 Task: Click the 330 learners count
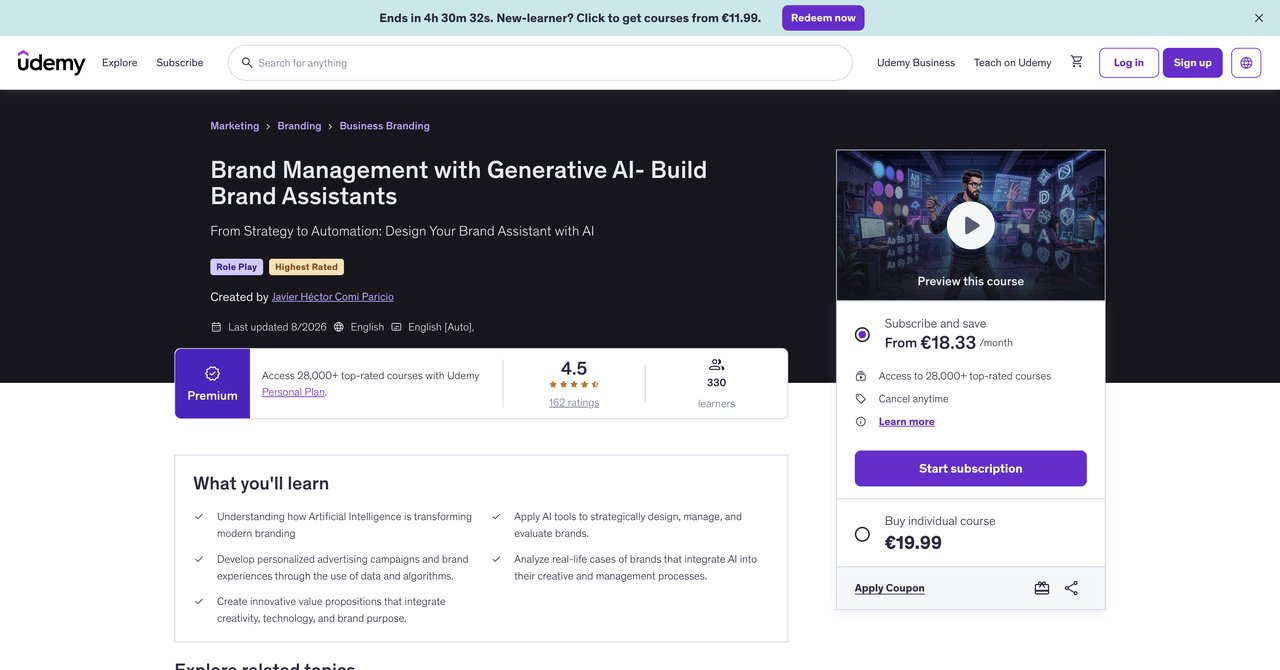click(x=716, y=383)
